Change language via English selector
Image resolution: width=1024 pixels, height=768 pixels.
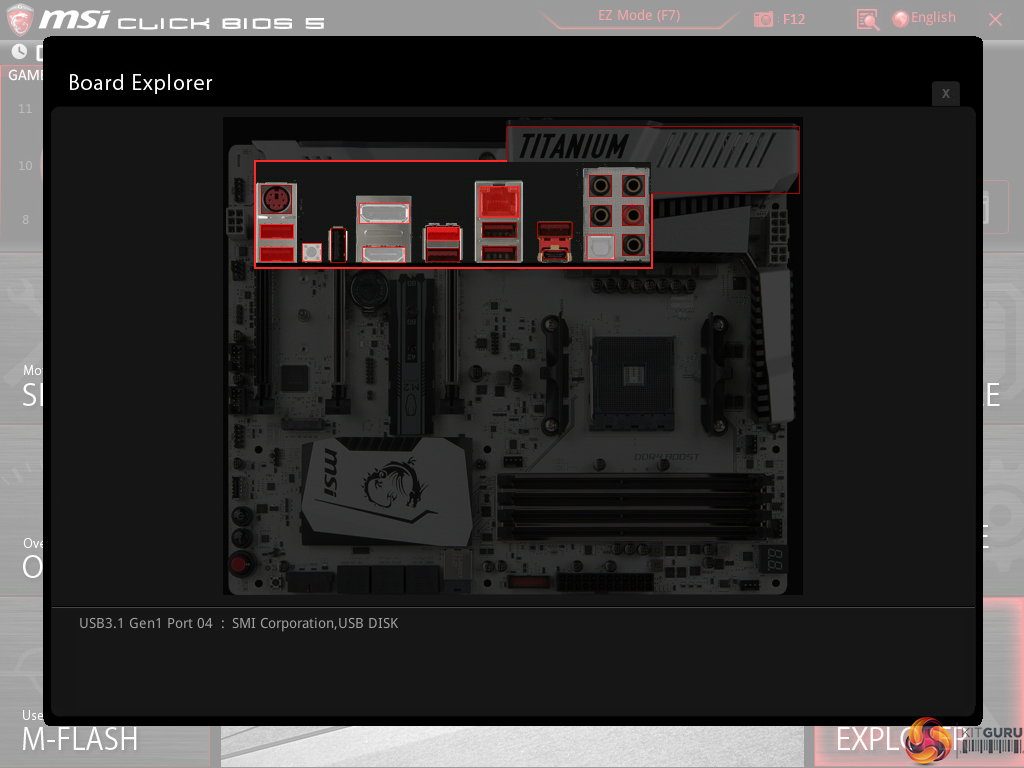point(925,18)
